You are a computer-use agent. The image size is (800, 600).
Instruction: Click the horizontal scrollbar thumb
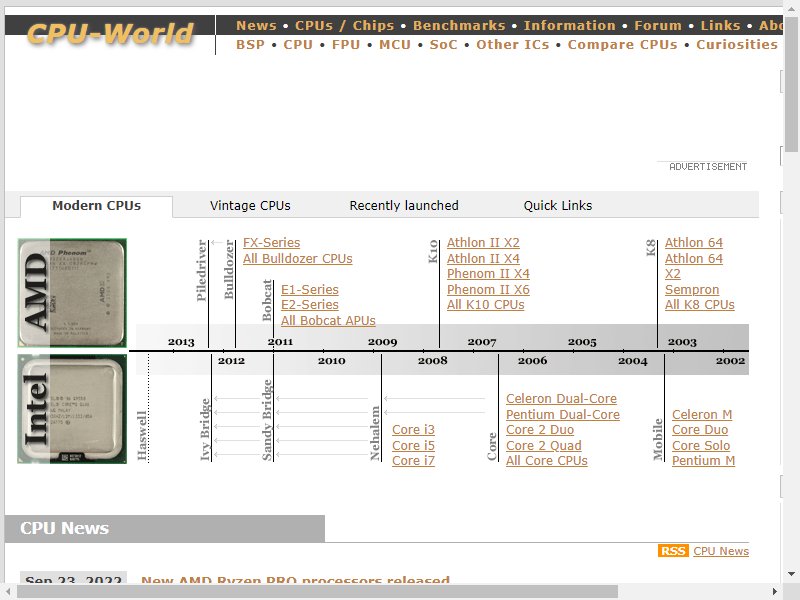[x=317, y=592]
